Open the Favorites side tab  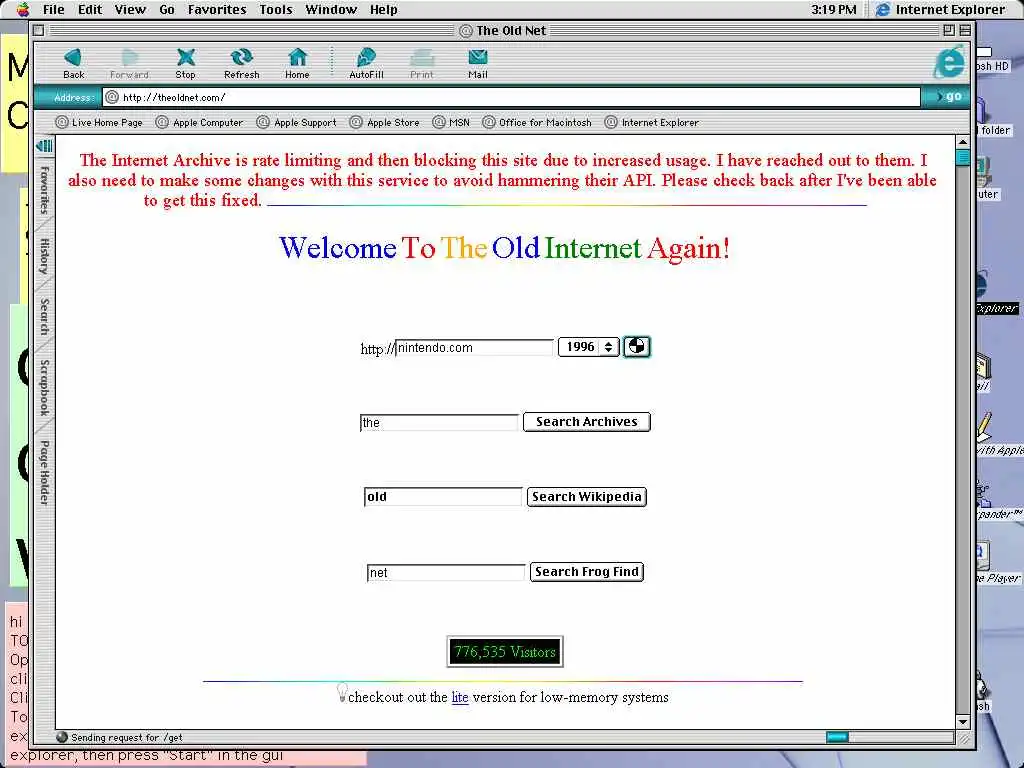pyautogui.click(x=44, y=189)
